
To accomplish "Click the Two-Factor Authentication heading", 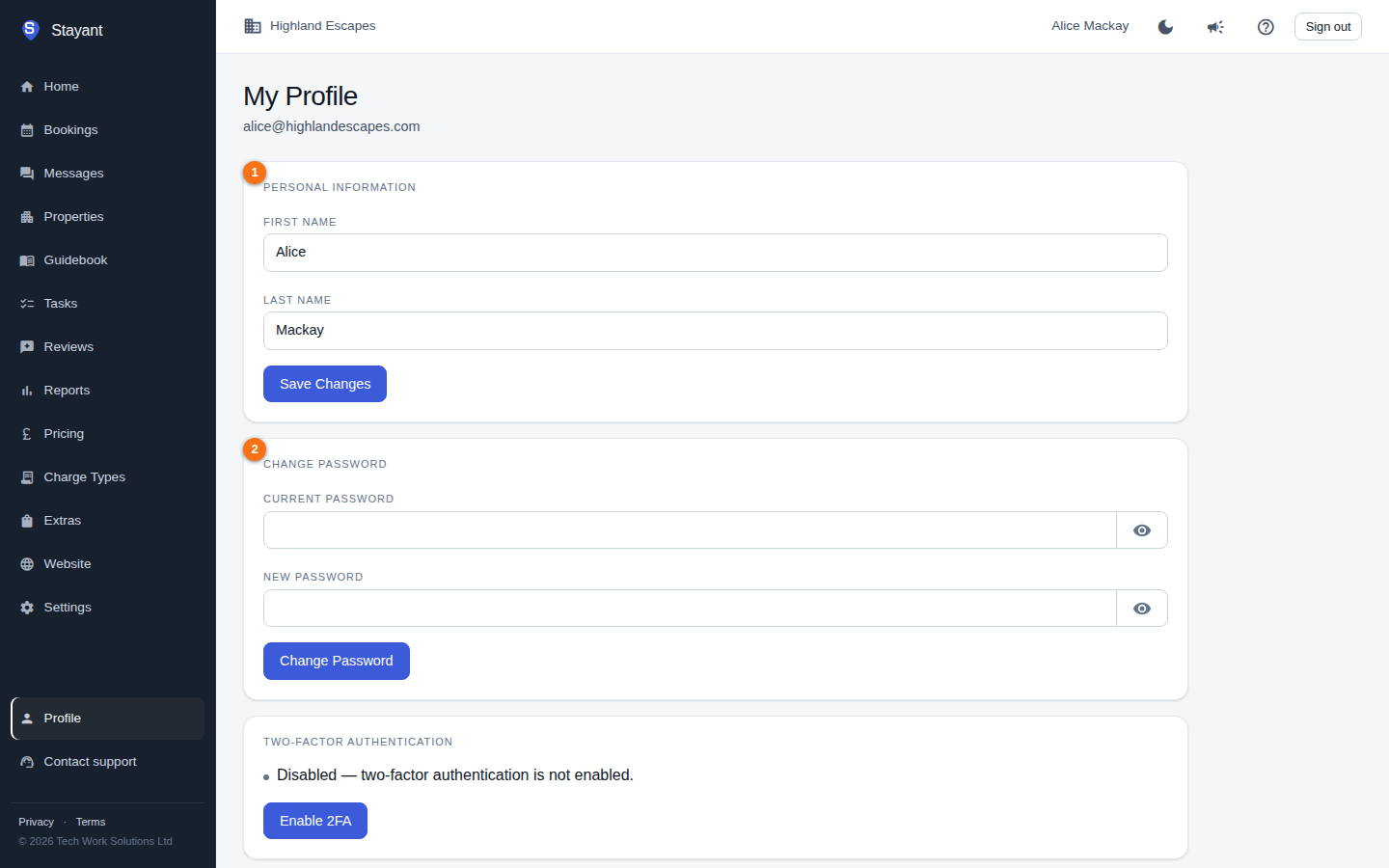I will click(358, 742).
